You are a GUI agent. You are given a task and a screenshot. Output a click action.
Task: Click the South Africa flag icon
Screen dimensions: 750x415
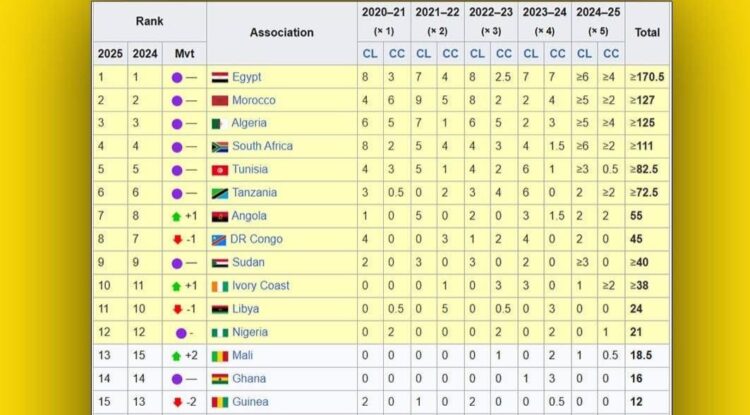coord(220,146)
